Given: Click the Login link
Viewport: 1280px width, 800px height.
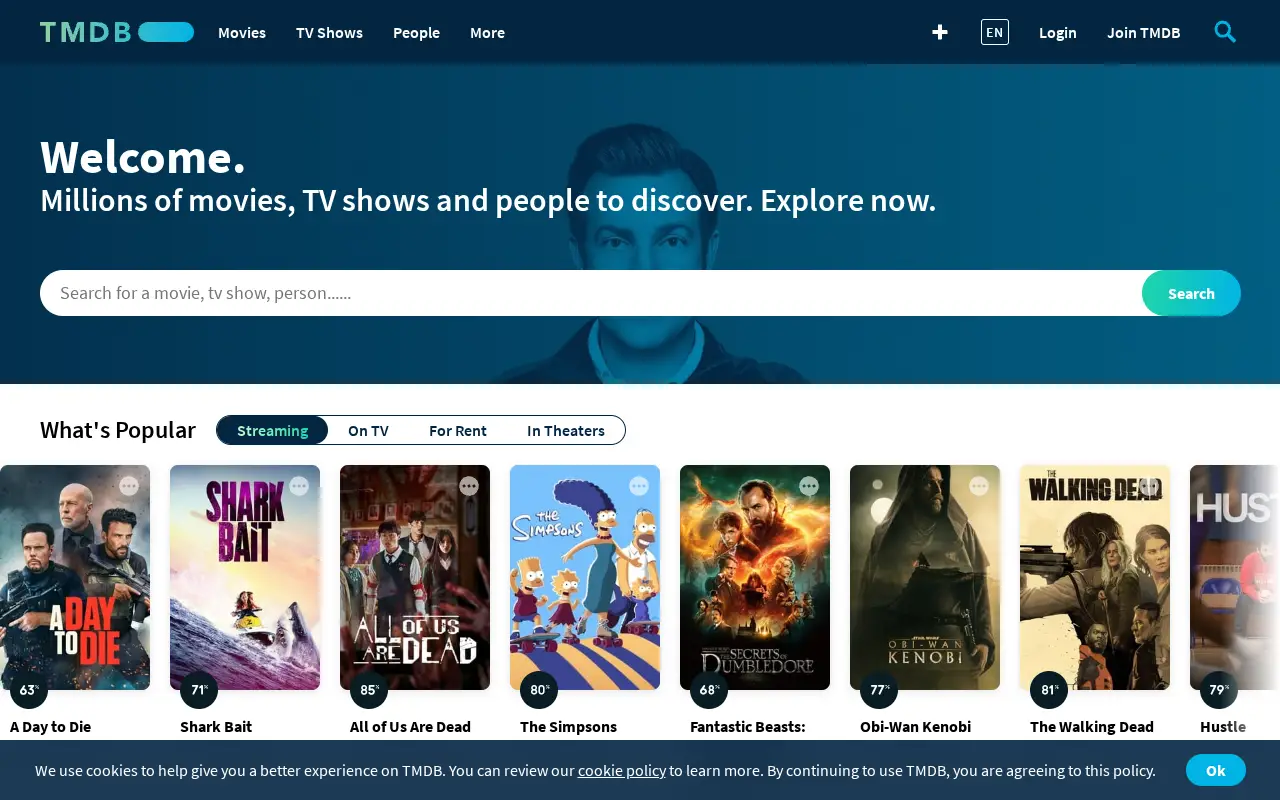Looking at the screenshot, I should point(1058,32).
